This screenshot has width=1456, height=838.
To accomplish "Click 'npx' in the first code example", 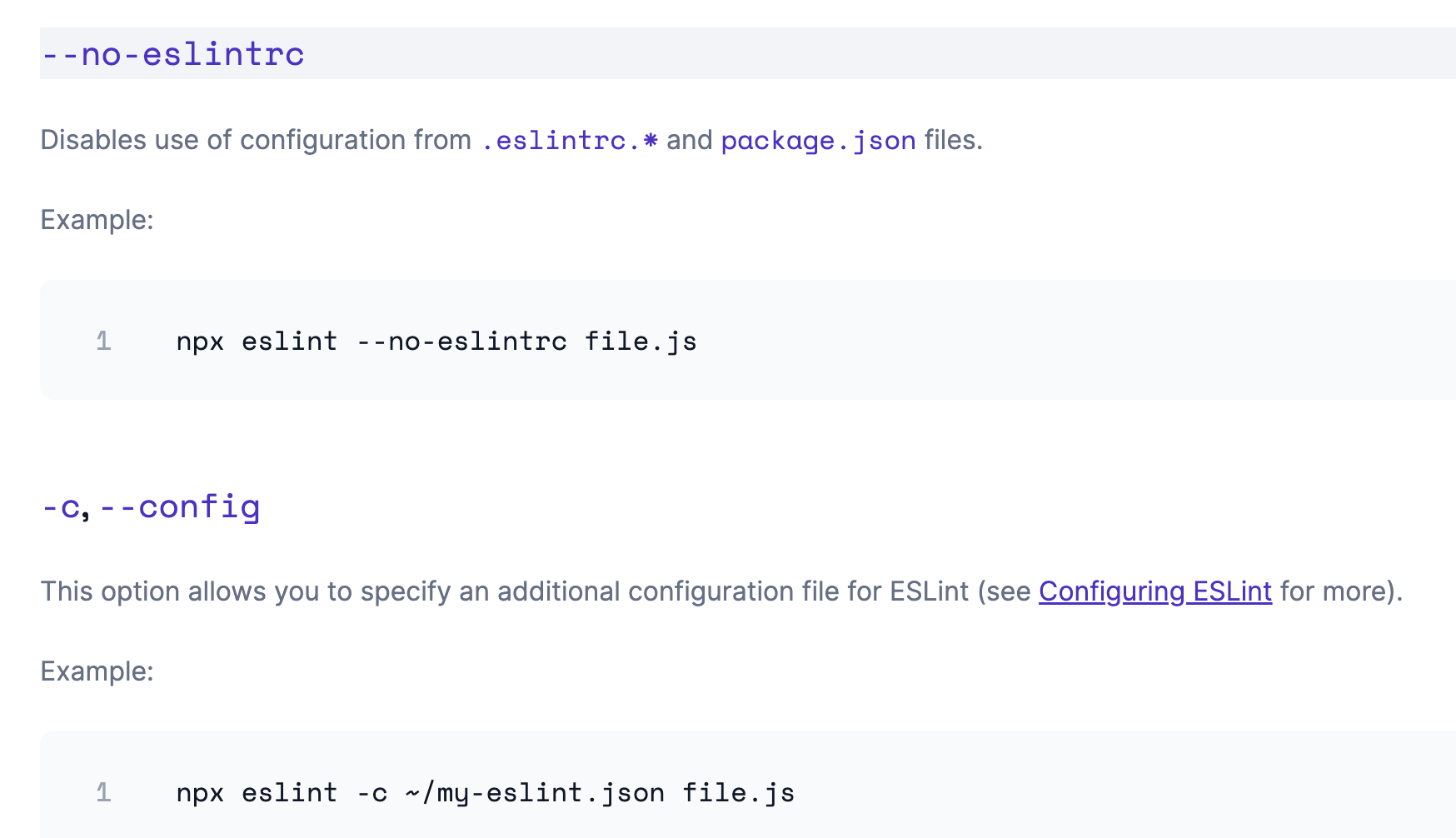I will [200, 341].
